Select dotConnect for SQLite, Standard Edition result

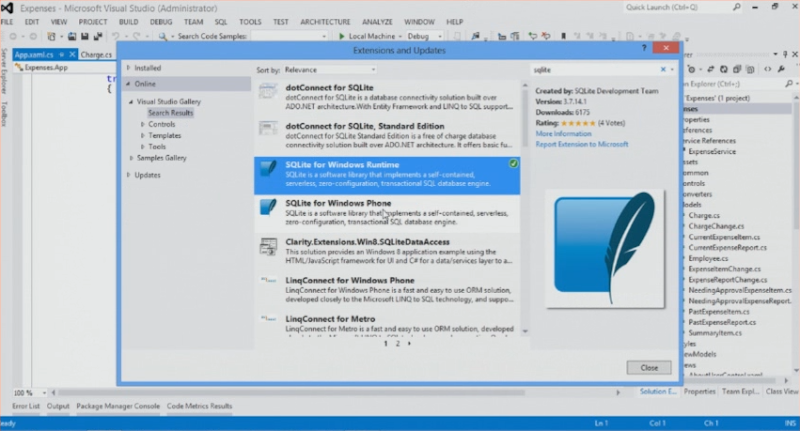tap(387, 136)
